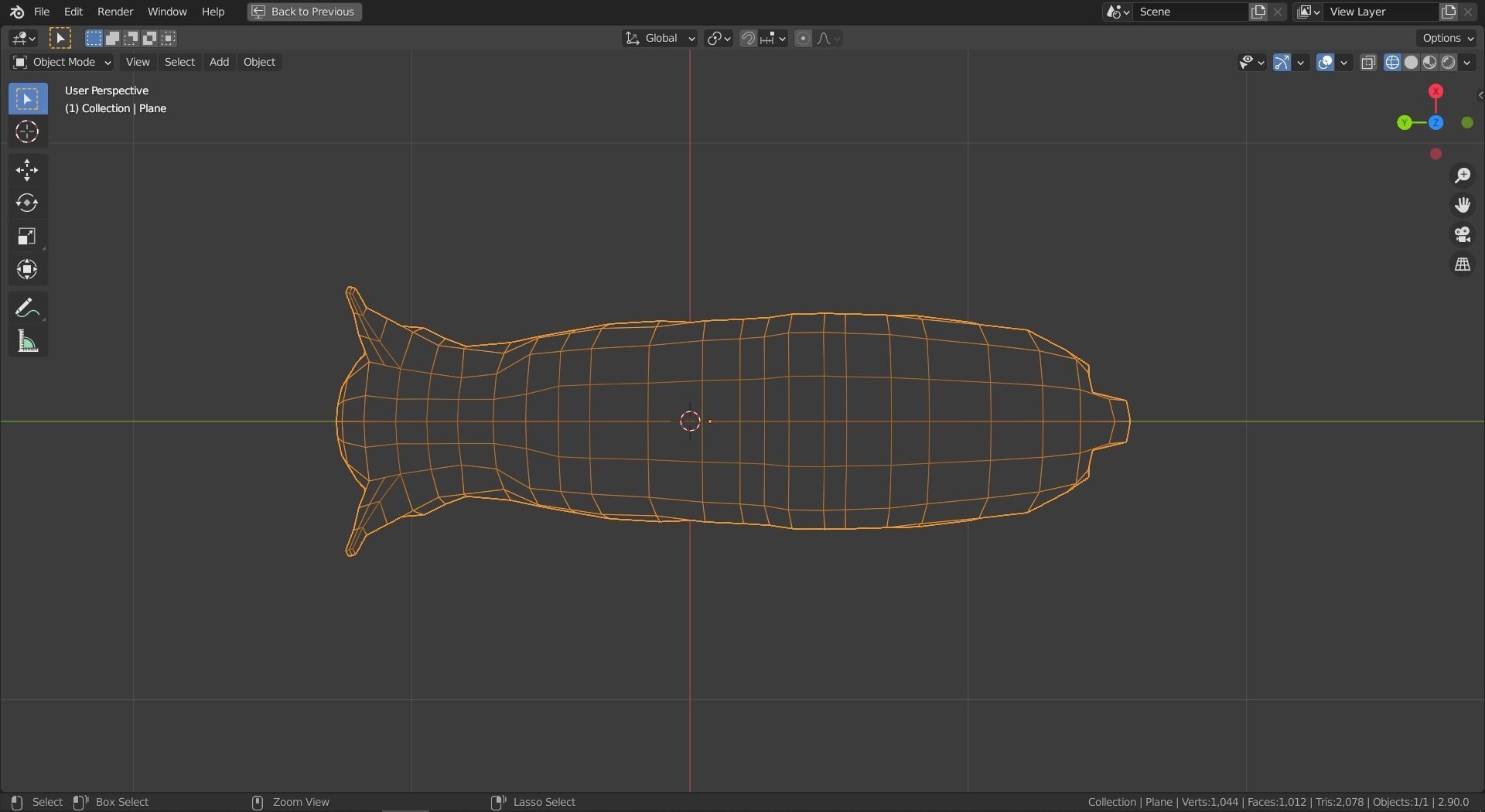Open the viewport Add menu
The image size is (1485, 812).
tap(219, 62)
